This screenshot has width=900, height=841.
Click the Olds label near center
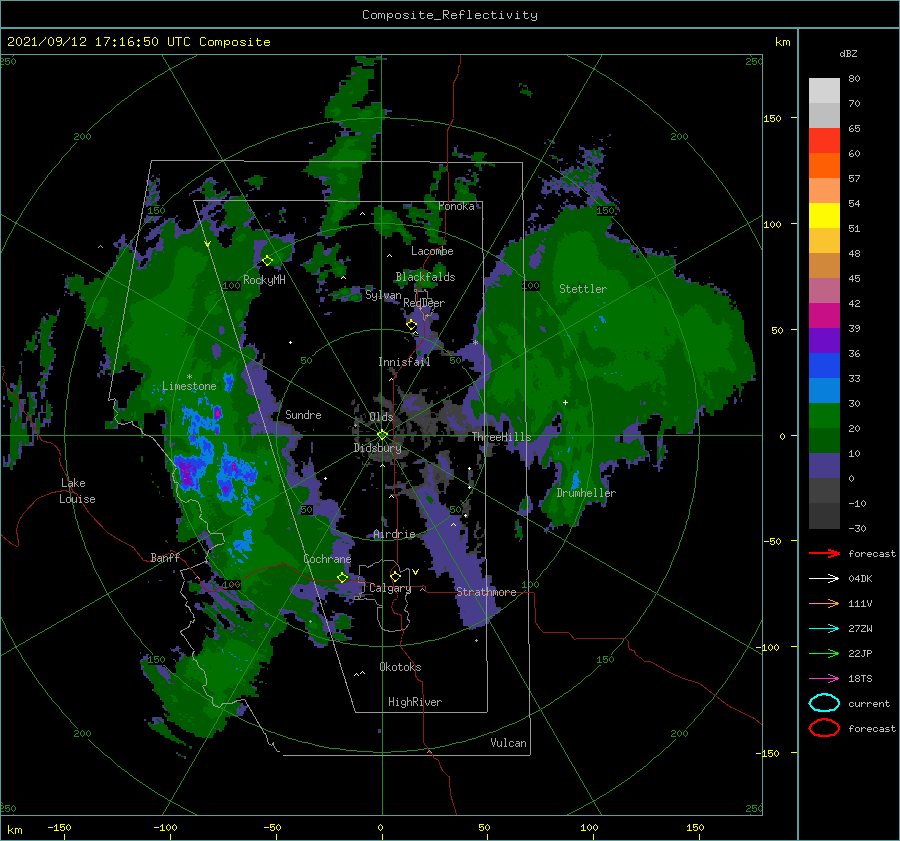coord(381,417)
